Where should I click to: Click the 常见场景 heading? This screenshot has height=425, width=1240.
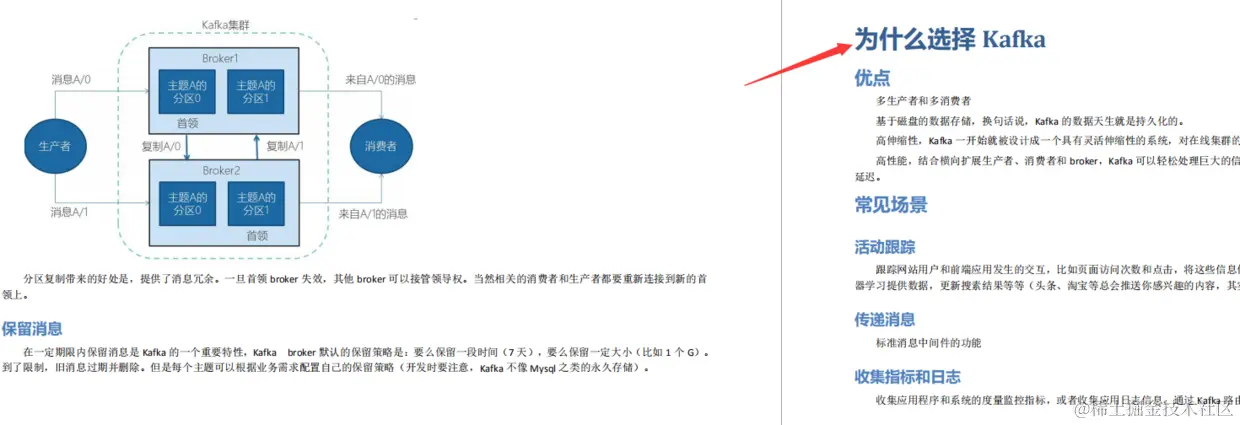coord(890,205)
